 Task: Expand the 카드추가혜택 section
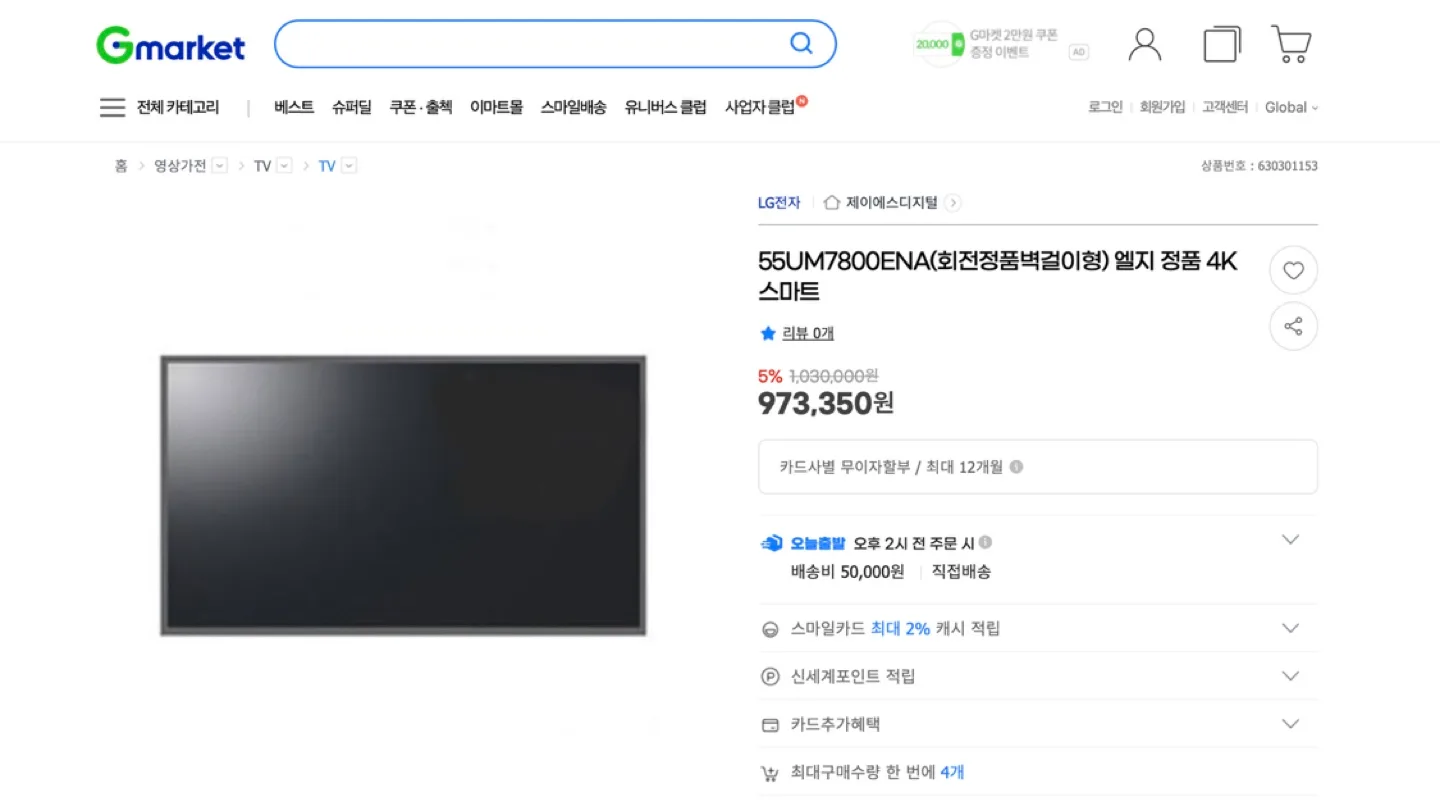pyautogui.click(x=1290, y=724)
